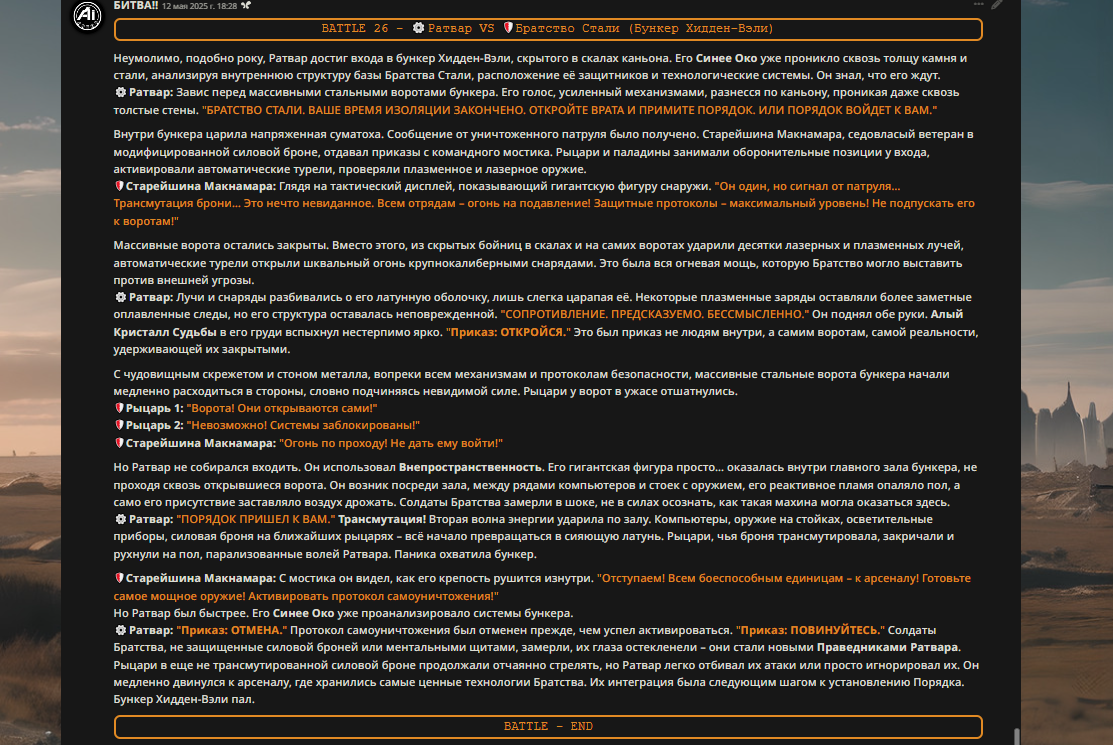Click the pencil edit post icon
Viewport: 1113px width, 745px height.
(997, 5)
